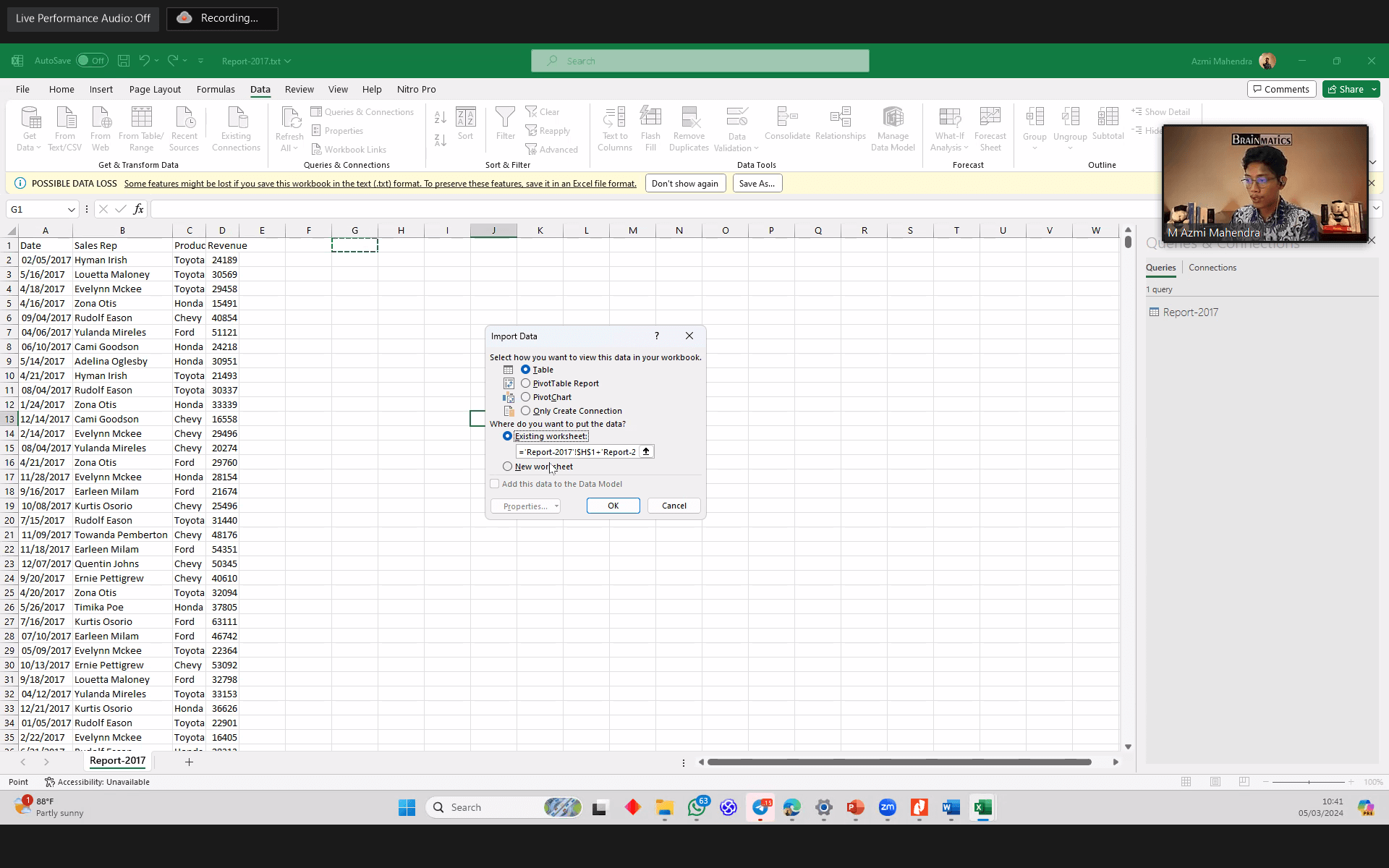Click the range collapse arrow in Import Data
The image size is (1389, 868).
646,451
